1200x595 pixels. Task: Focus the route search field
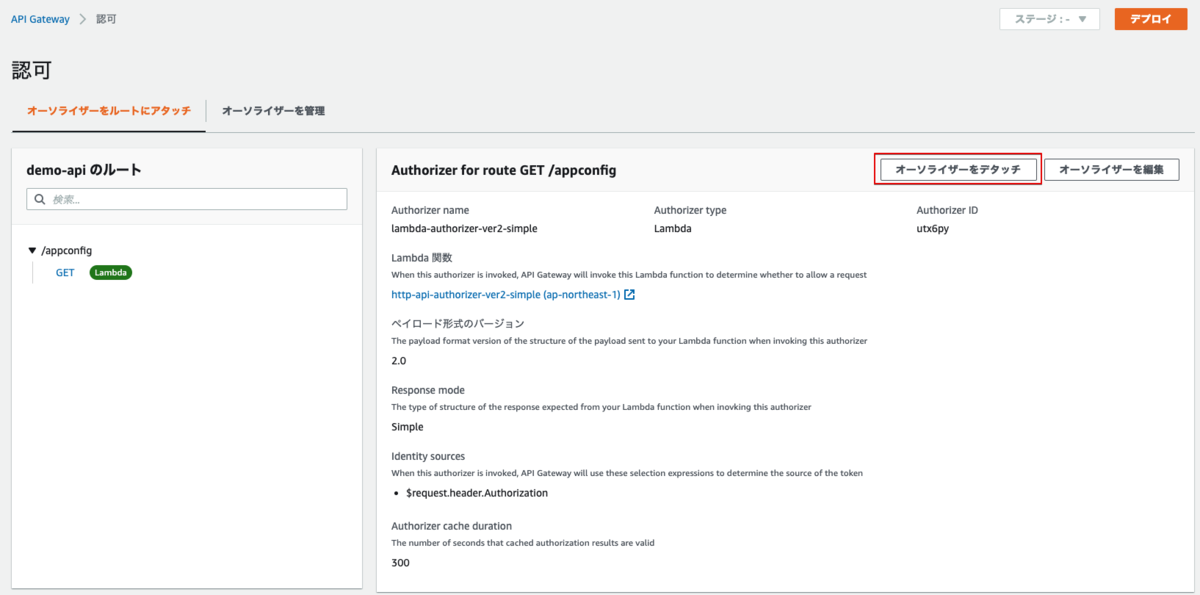point(195,200)
